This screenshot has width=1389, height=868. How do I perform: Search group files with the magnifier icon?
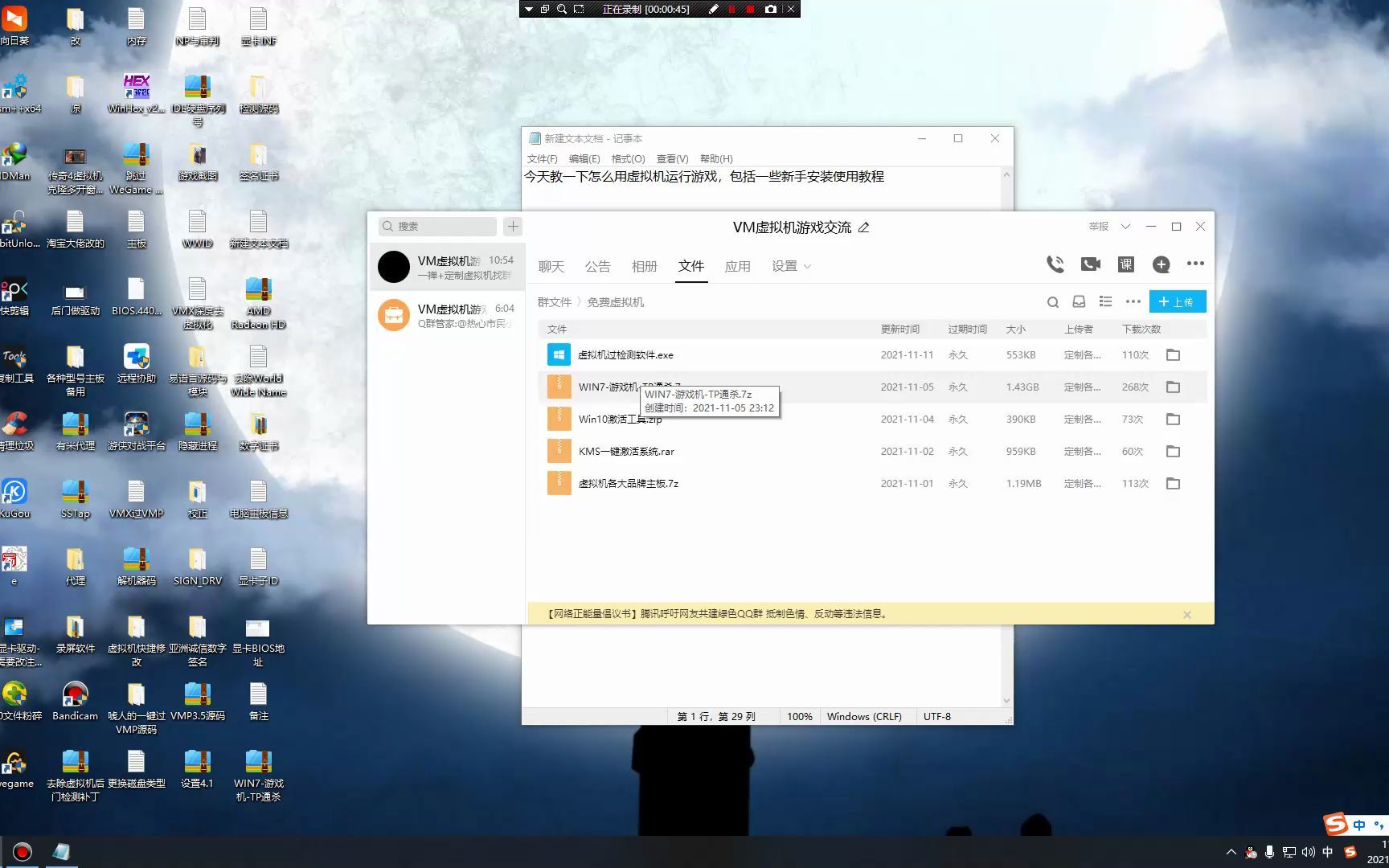click(x=1053, y=302)
